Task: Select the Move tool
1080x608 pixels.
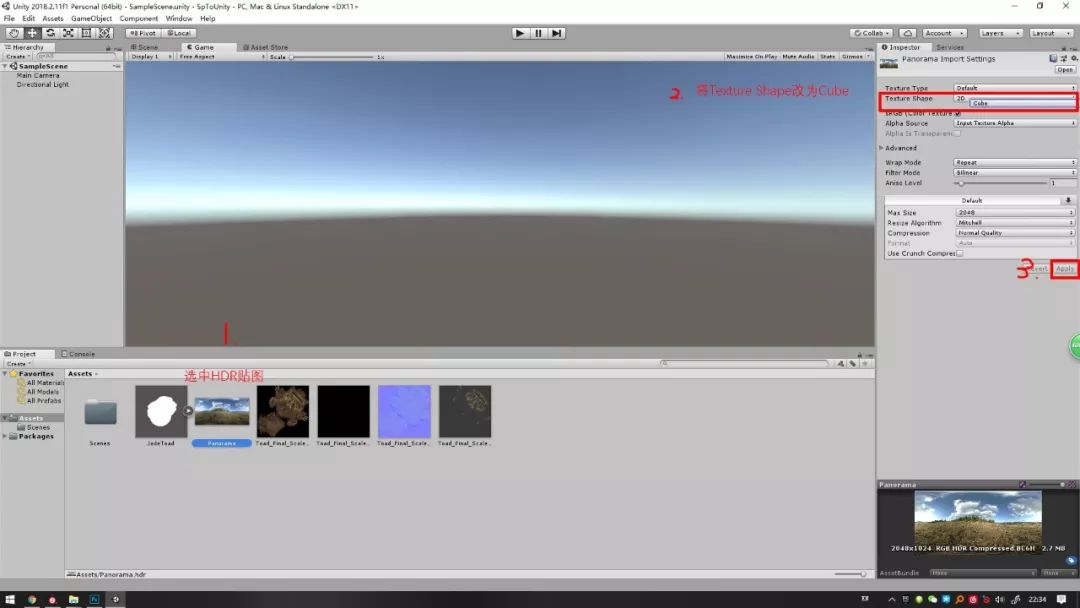Action: (x=32, y=32)
